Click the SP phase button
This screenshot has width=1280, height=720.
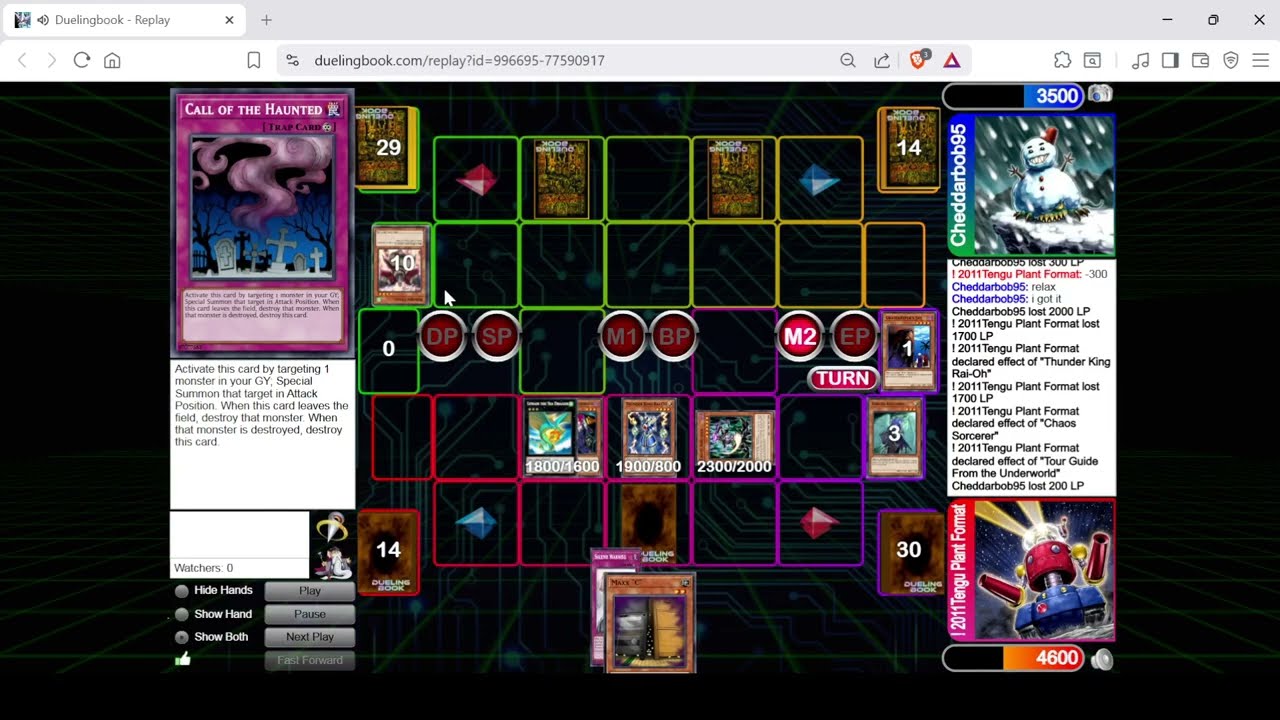pos(497,337)
